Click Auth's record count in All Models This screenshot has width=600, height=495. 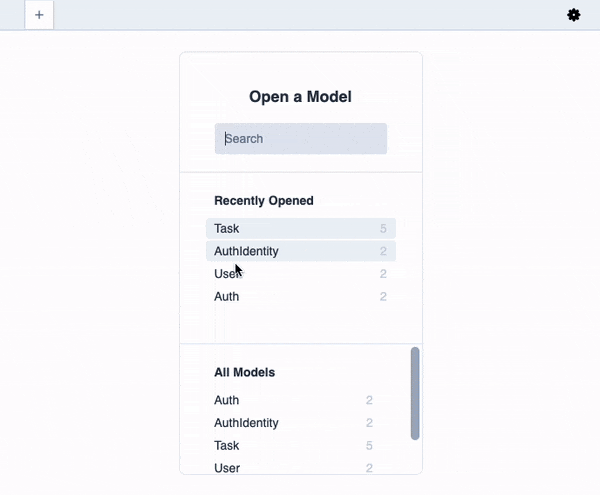[x=369, y=401]
